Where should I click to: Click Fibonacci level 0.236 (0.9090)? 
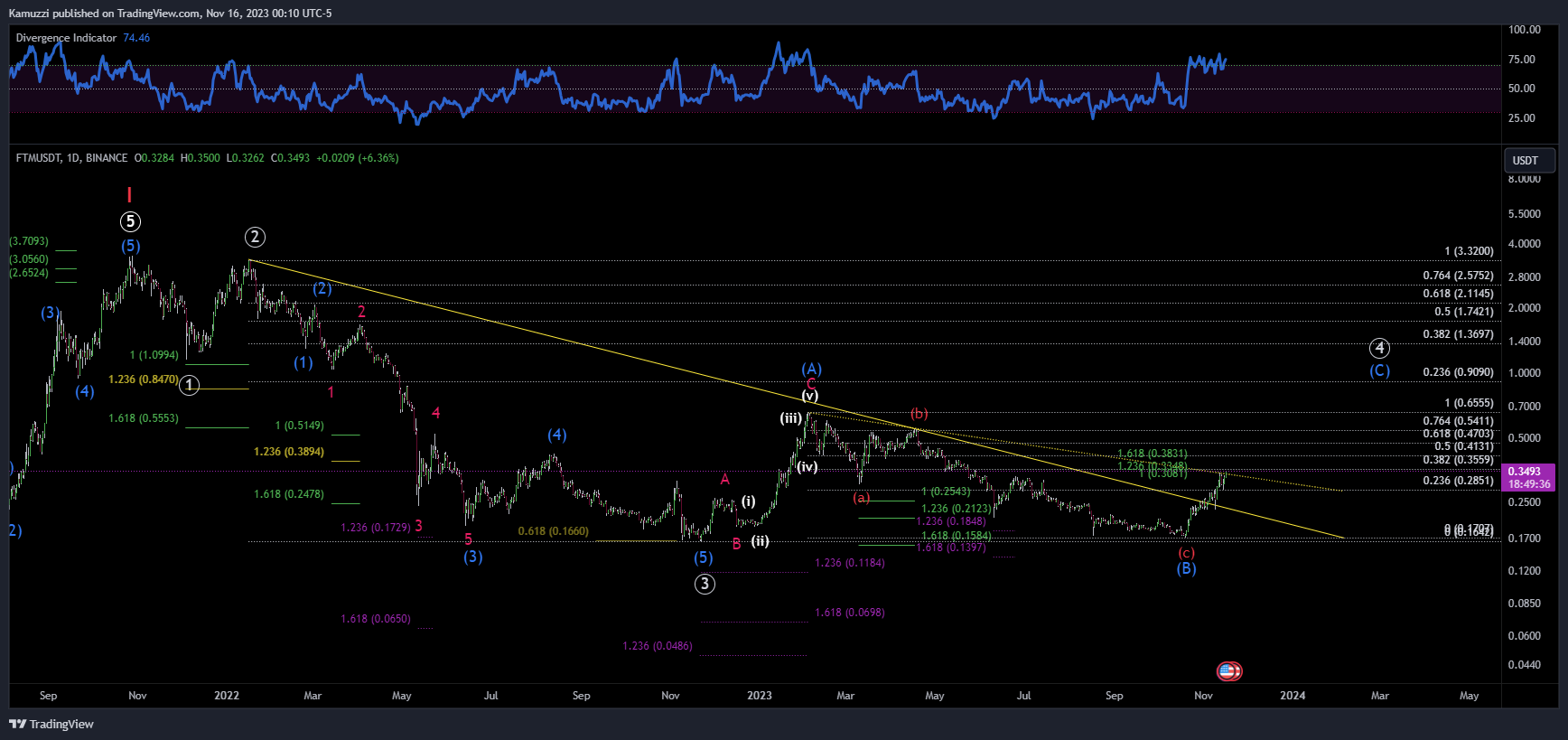click(x=1458, y=372)
